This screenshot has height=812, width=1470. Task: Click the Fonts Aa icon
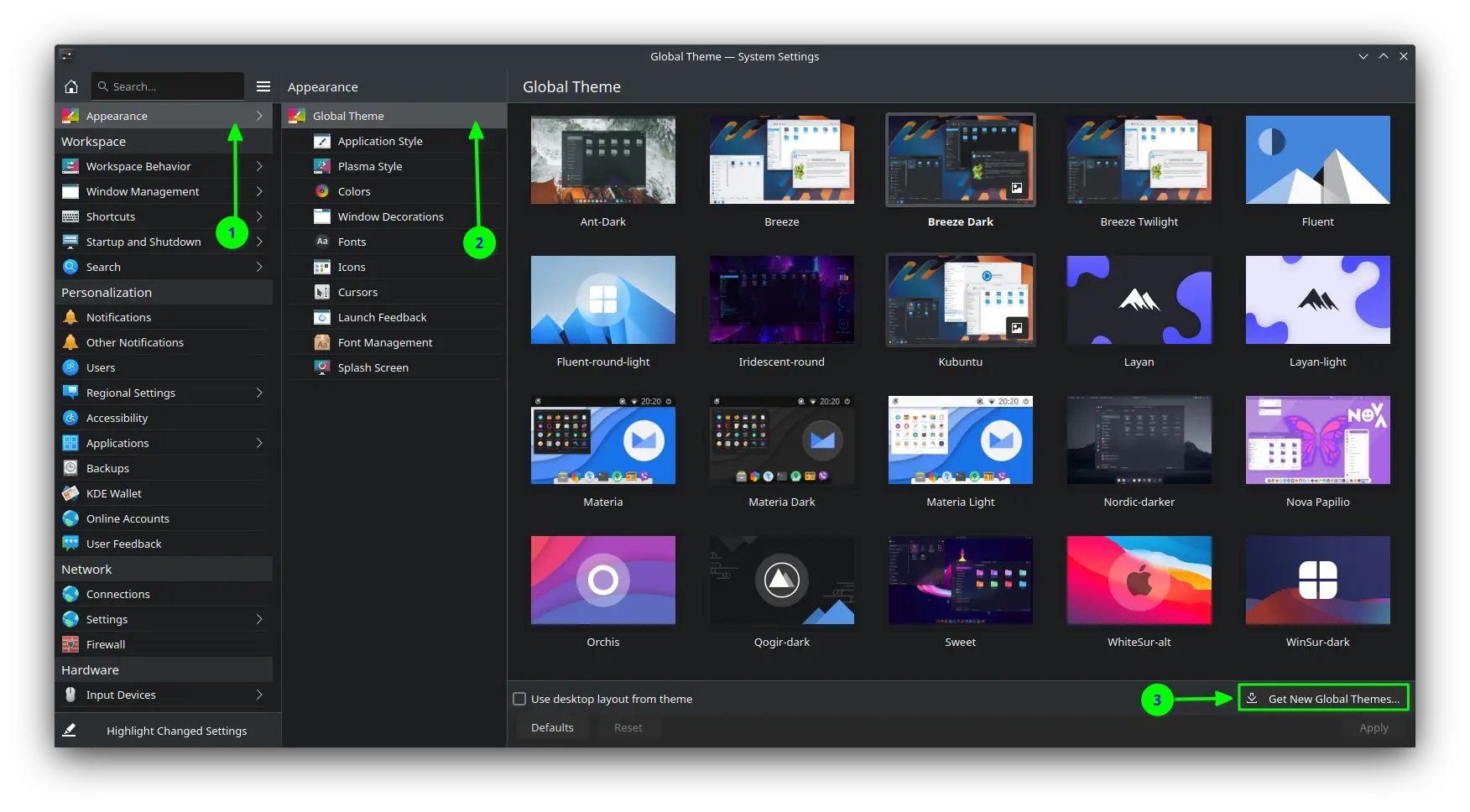point(322,242)
